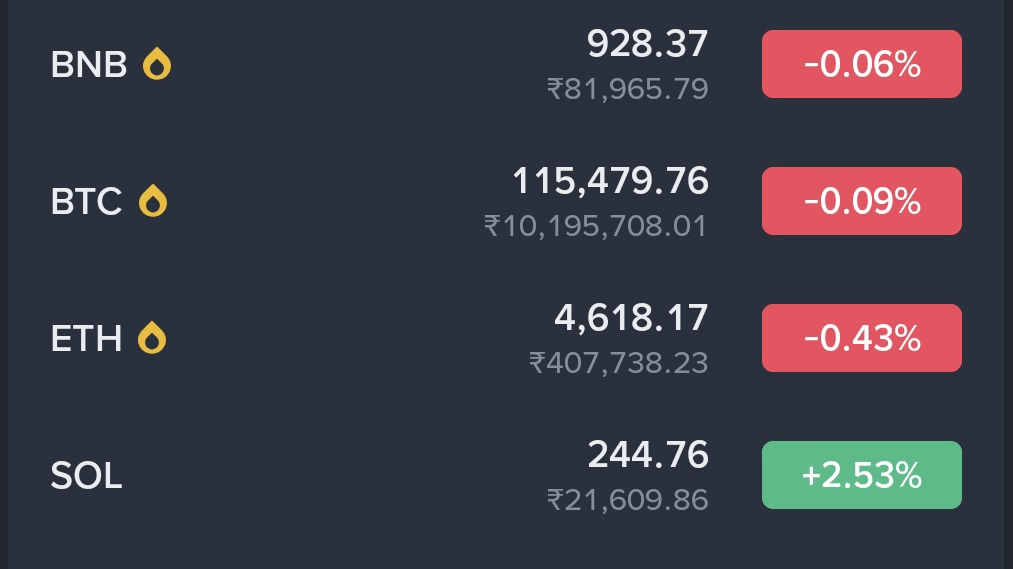The image size is (1013, 569).
Task: Click the BNB price 928.37
Action: 647,44
